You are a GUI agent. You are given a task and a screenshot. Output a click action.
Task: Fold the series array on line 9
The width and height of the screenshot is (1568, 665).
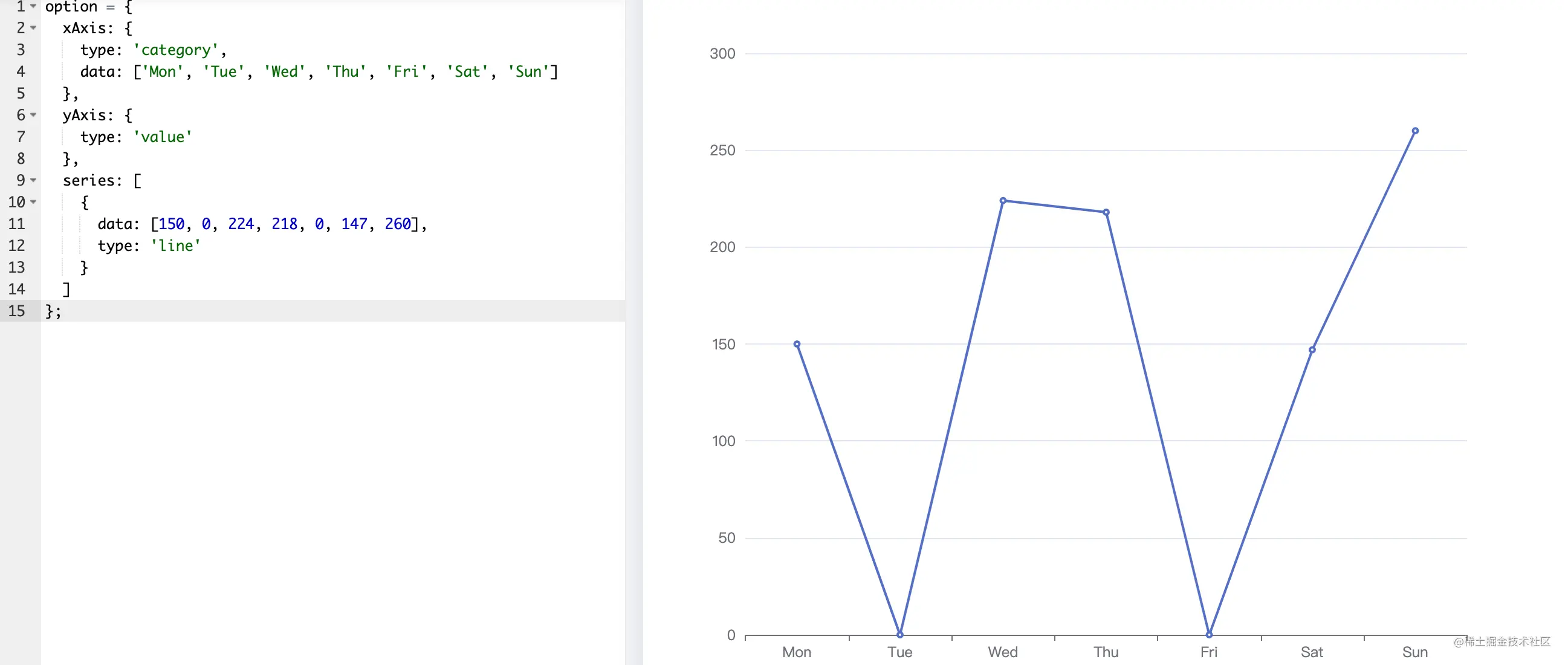click(33, 180)
